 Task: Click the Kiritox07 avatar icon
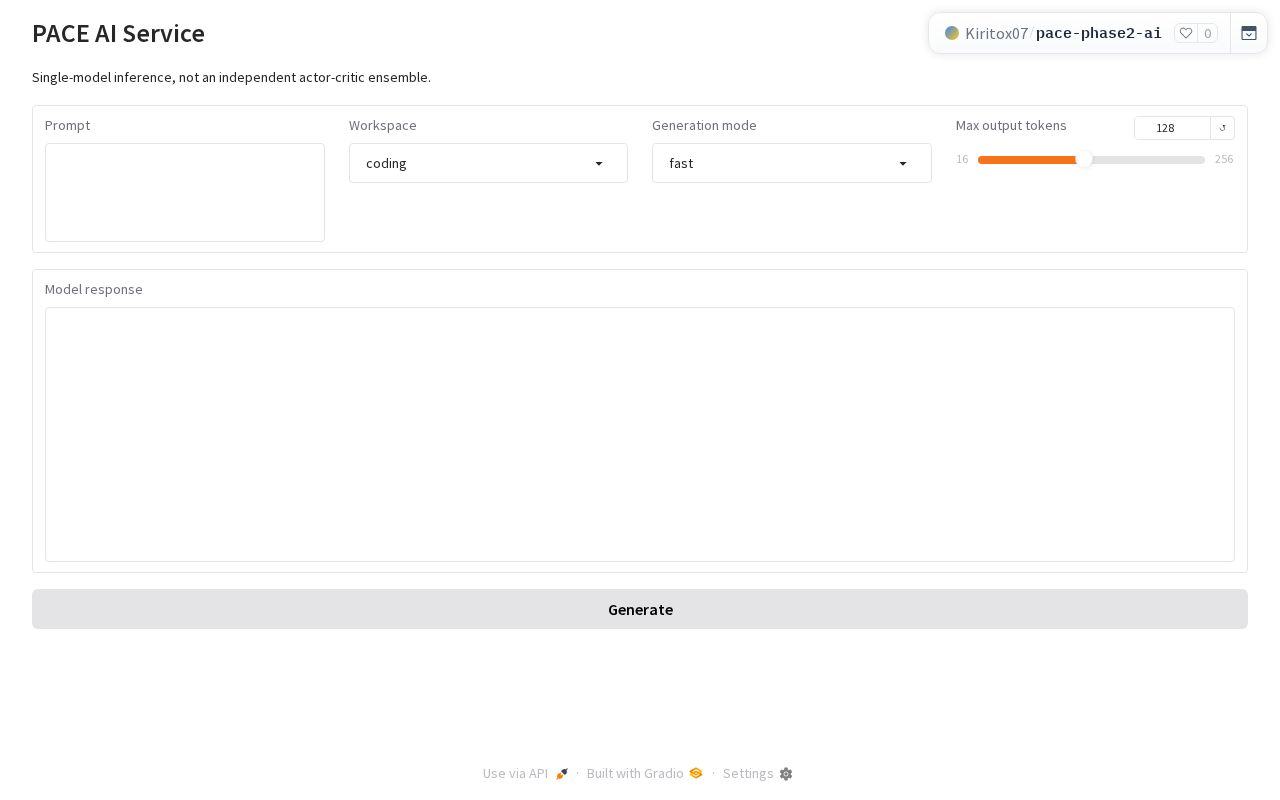pyautogui.click(x=952, y=33)
